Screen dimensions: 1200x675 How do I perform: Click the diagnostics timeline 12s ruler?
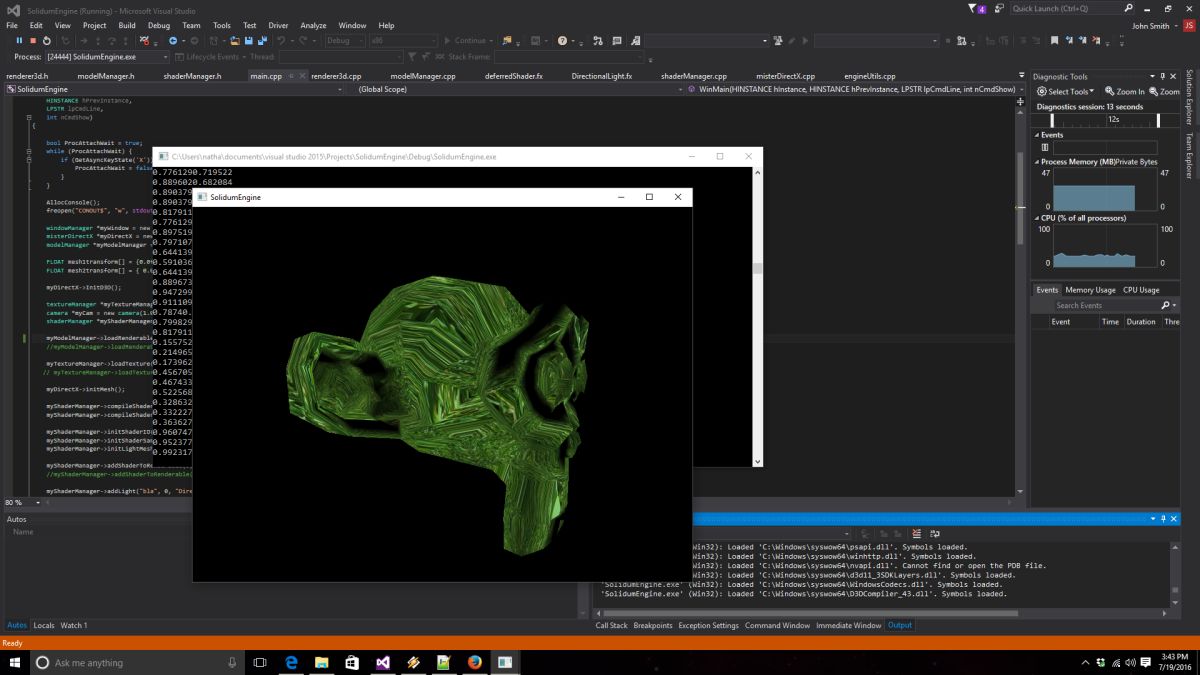[x=1106, y=119]
